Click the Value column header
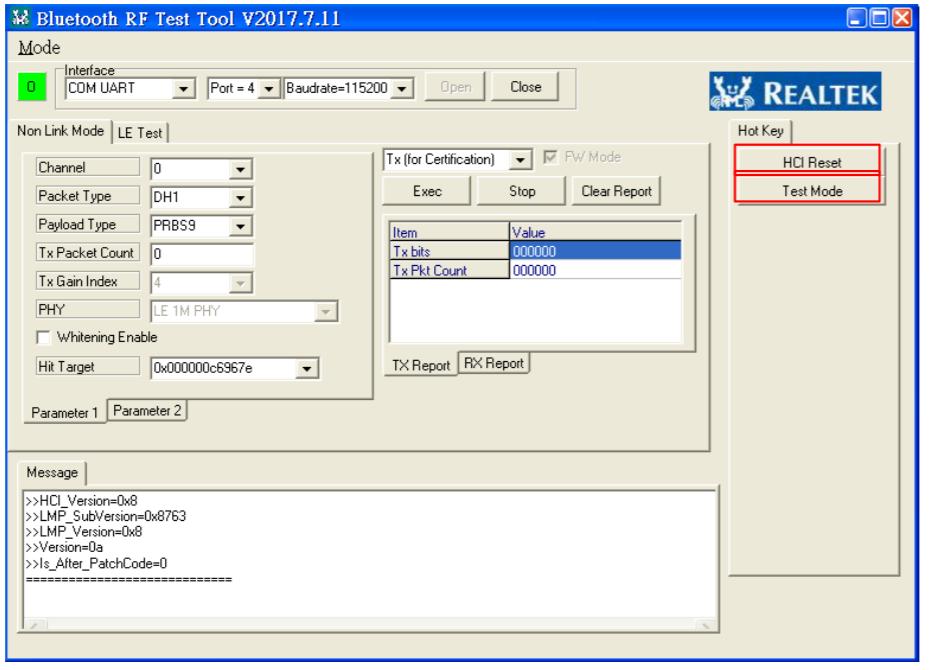930x670 pixels. tap(595, 232)
